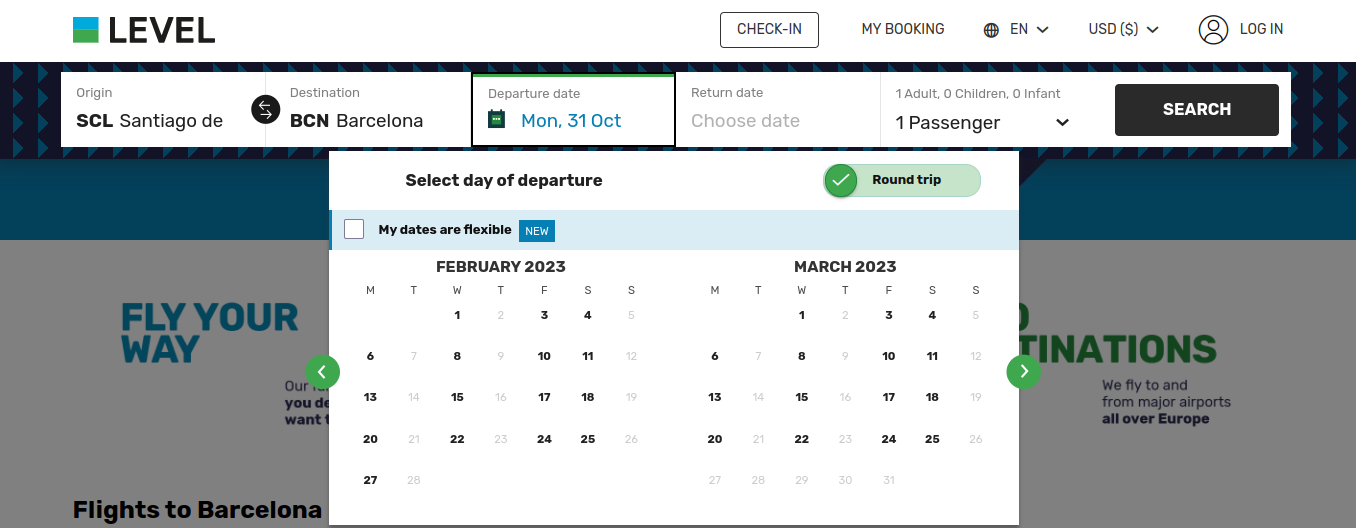
Task: Open My Booking page
Action: (x=903, y=29)
